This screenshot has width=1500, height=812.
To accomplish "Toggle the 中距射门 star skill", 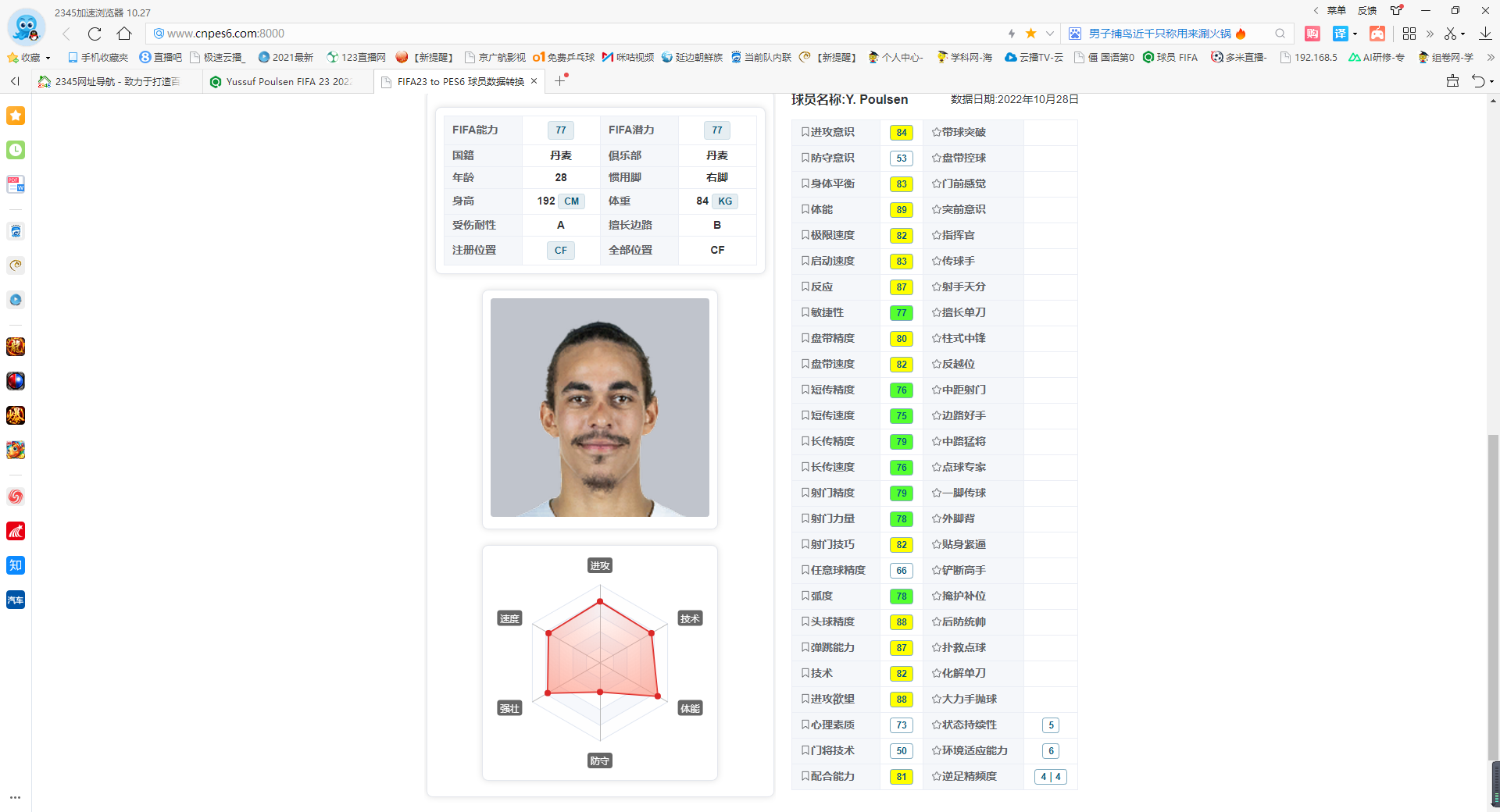I will click(x=959, y=390).
